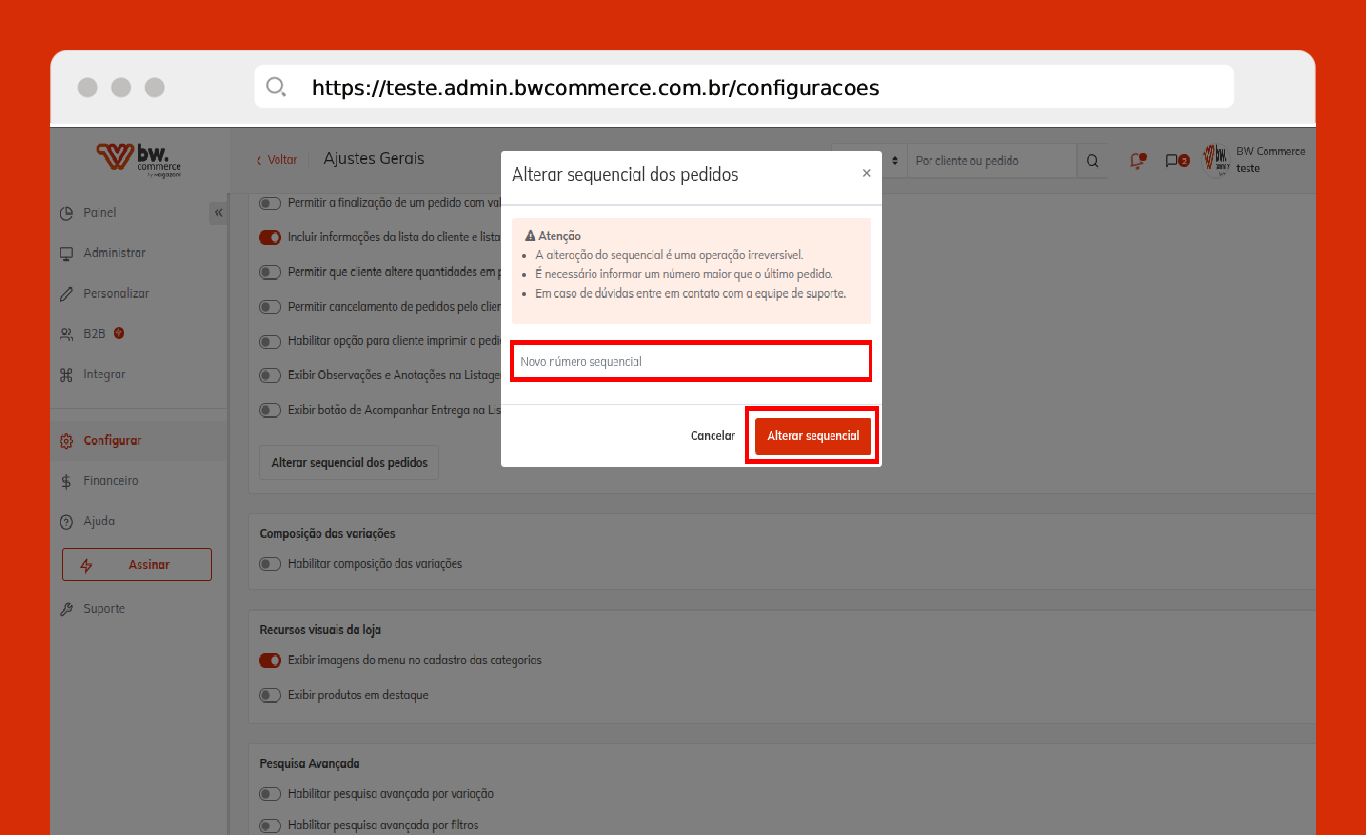Open the chat messages icon
This screenshot has width=1366, height=835.
1175,160
